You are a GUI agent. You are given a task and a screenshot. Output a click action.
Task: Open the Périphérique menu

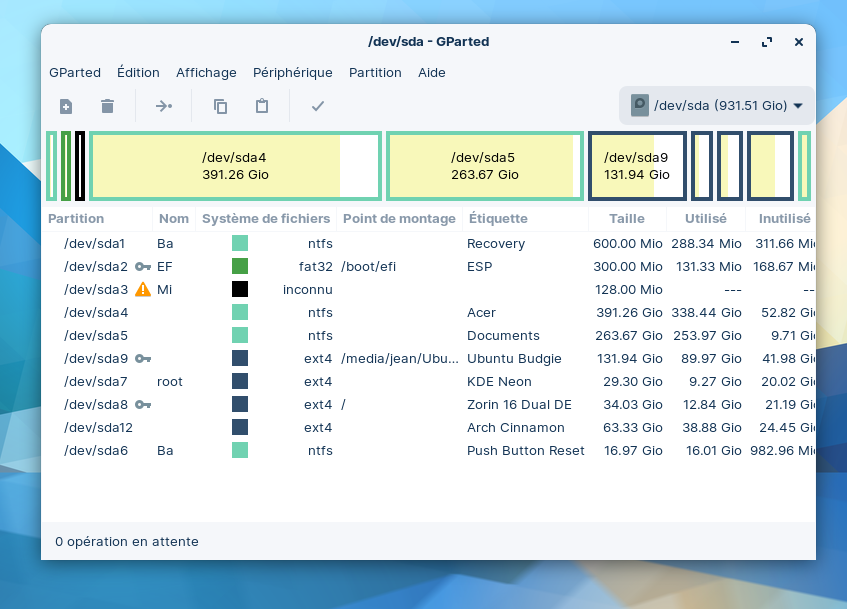click(x=292, y=72)
